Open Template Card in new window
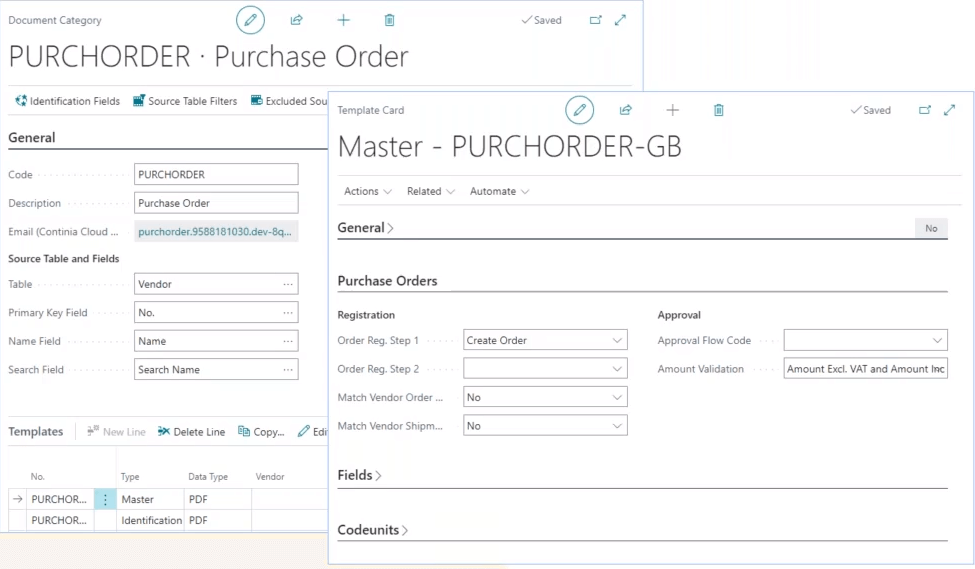The width and height of the screenshot is (975, 569). pos(925,110)
